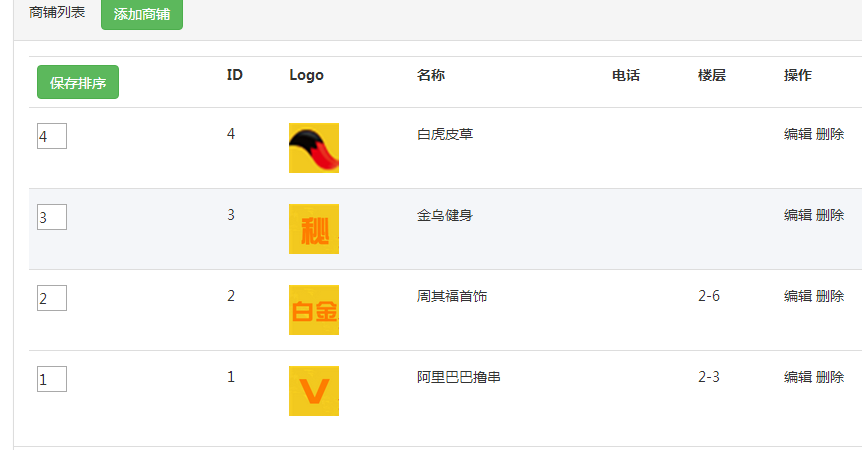Click the 名称 column header
This screenshot has width=862, height=450.
[x=431, y=75]
